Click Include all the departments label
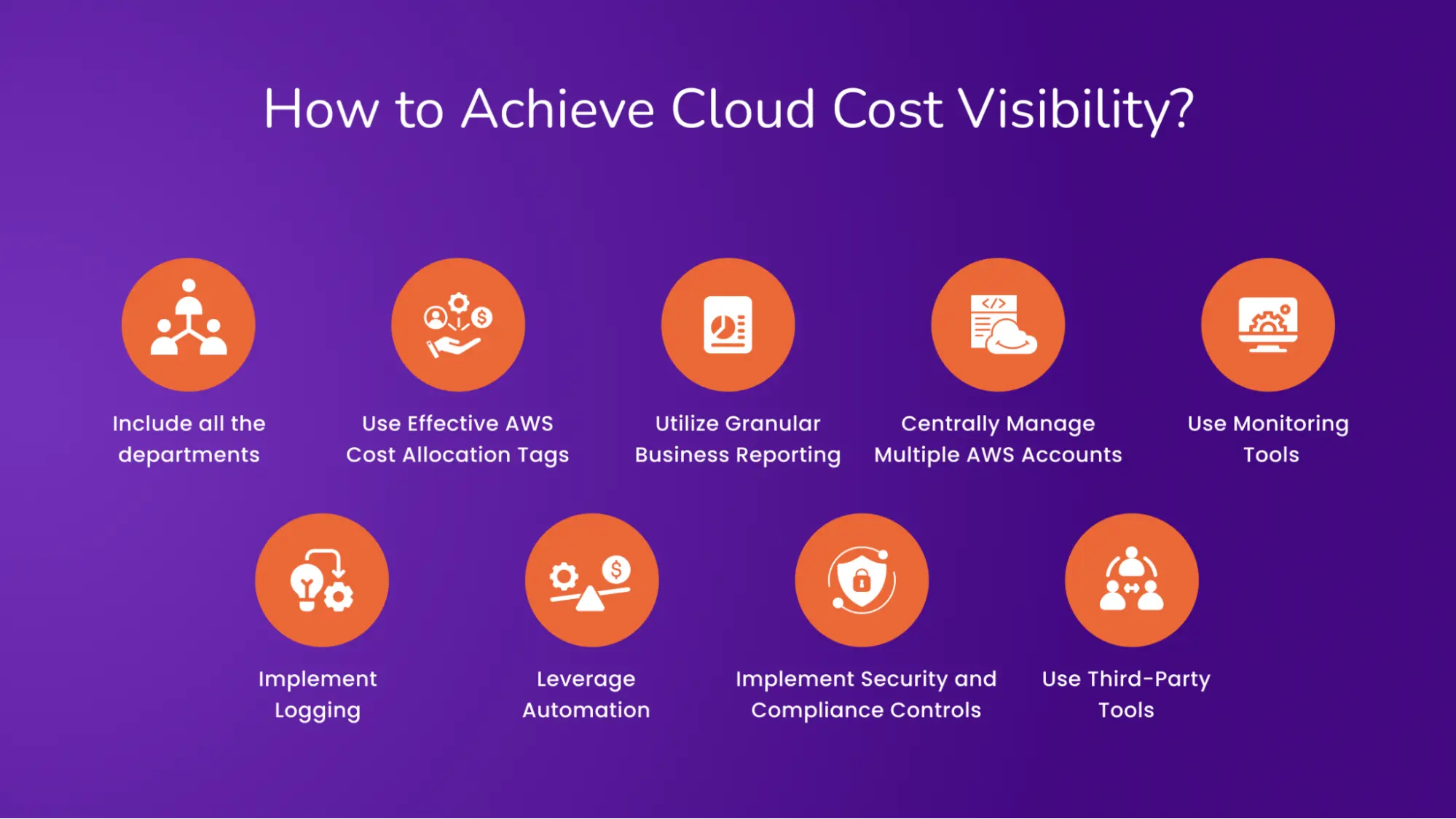The width and height of the screenshot is (1456, 819). point(189,439)
